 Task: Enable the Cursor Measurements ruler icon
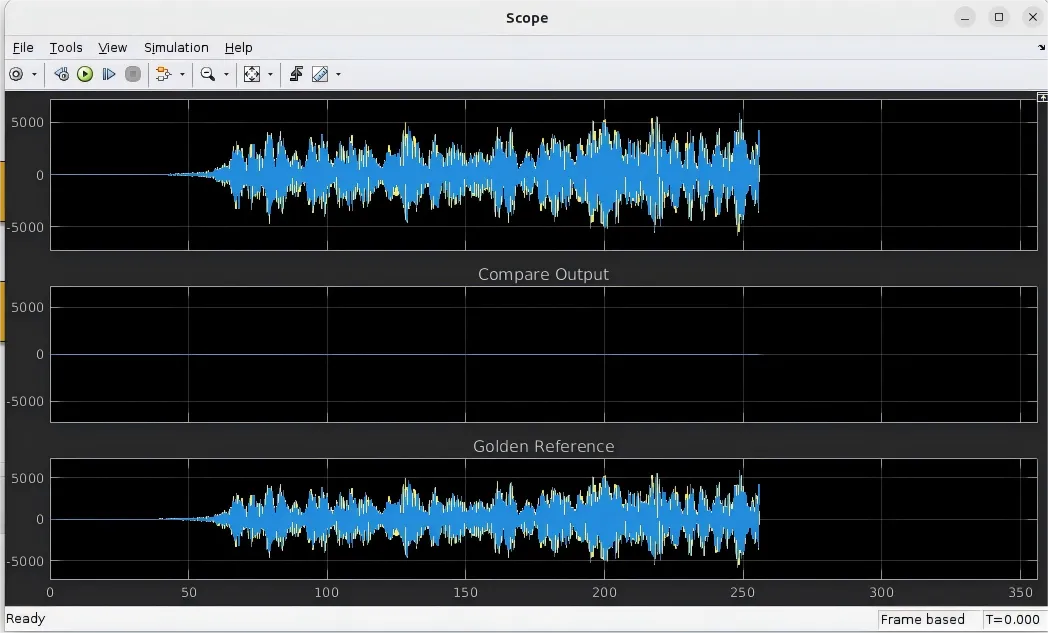(320, 74)
